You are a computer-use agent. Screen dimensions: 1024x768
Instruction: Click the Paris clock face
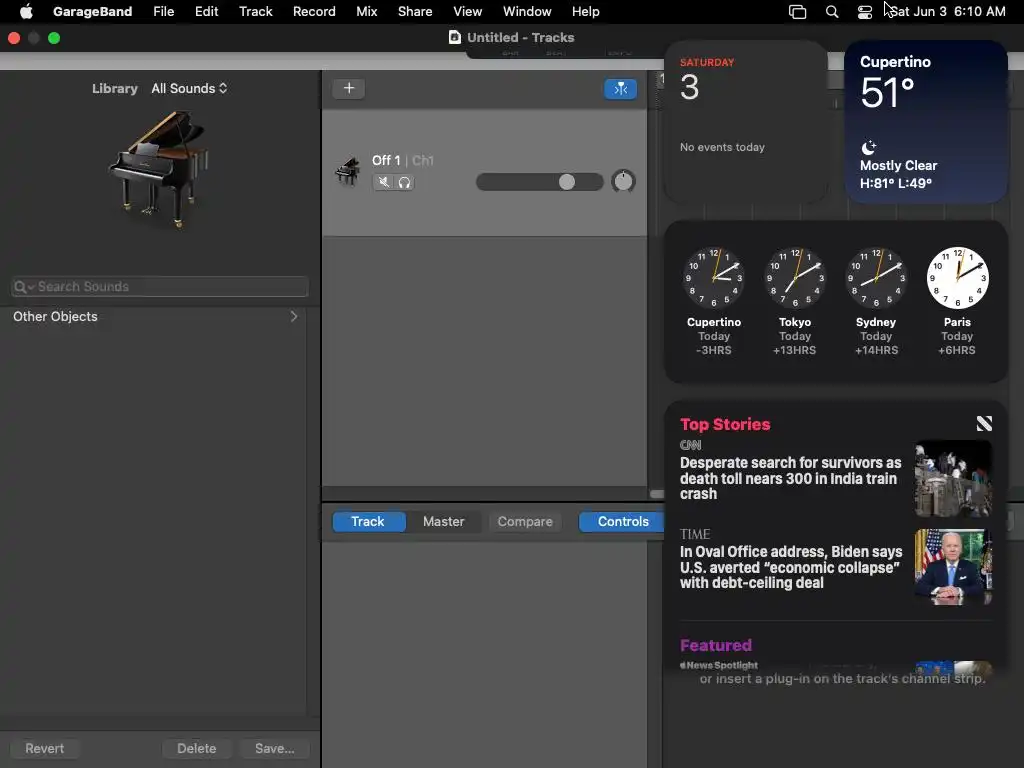coord(957,278)
